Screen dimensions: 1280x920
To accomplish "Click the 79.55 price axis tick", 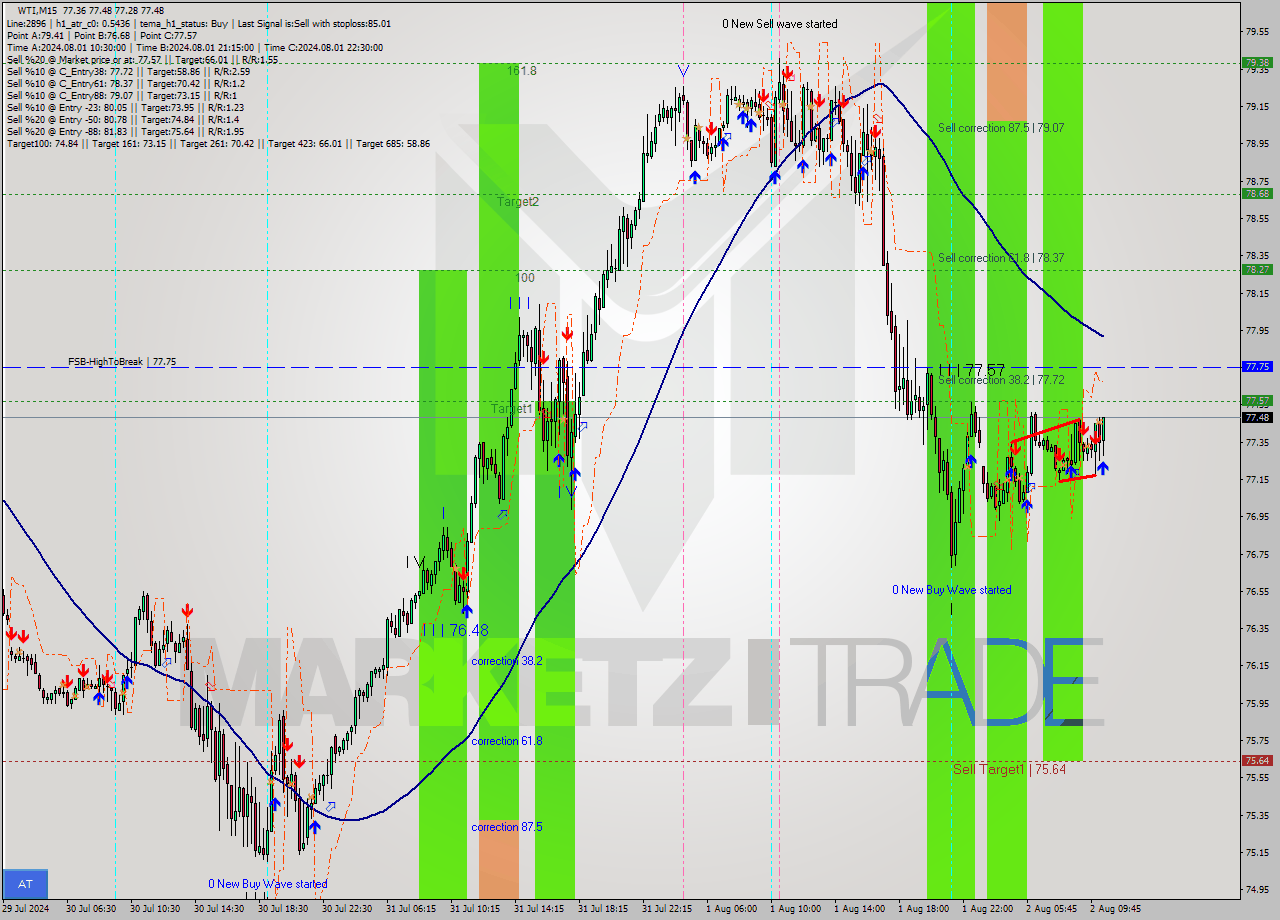I will [x=1257, y=31].
